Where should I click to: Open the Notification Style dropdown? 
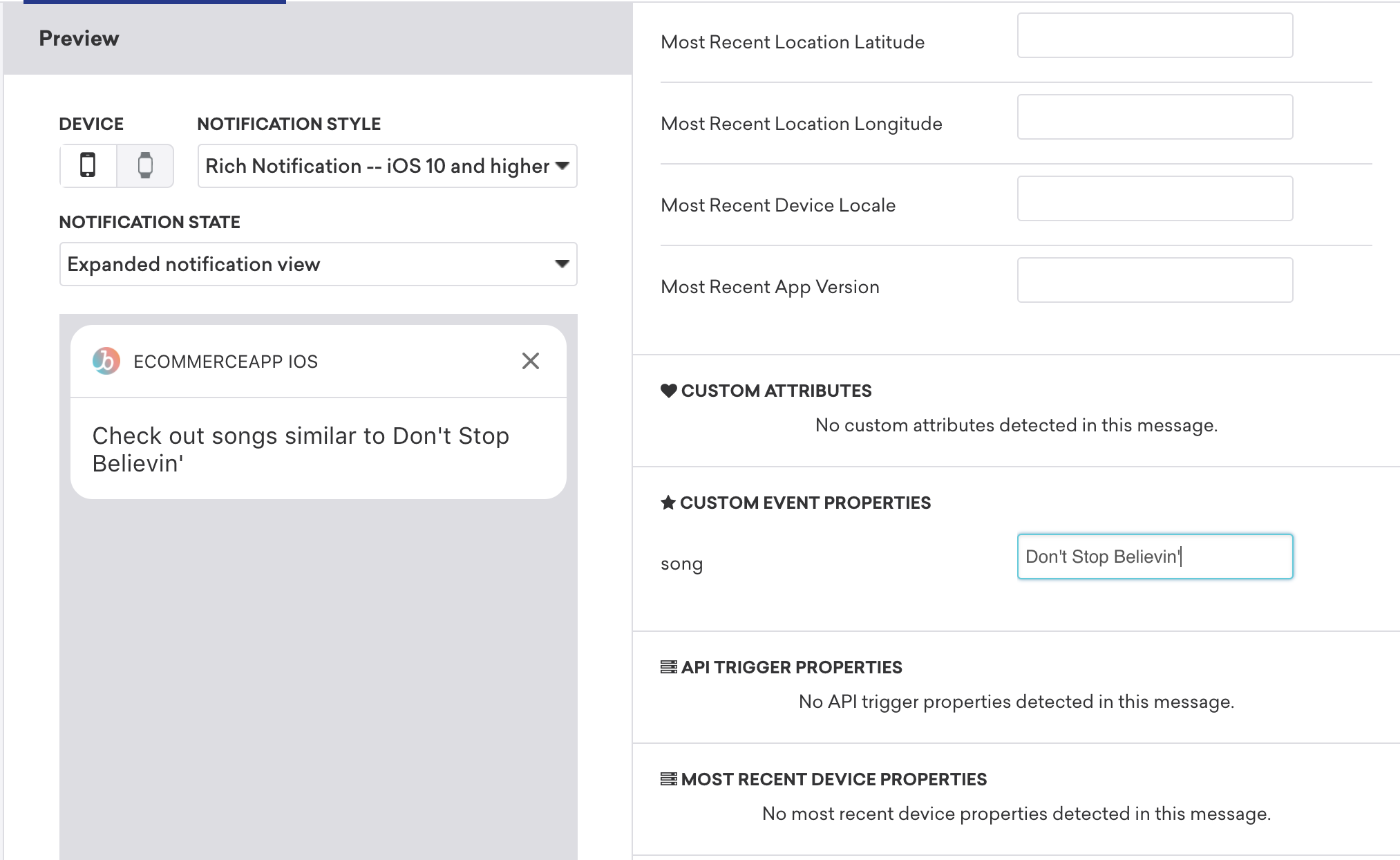pos(387,166)
